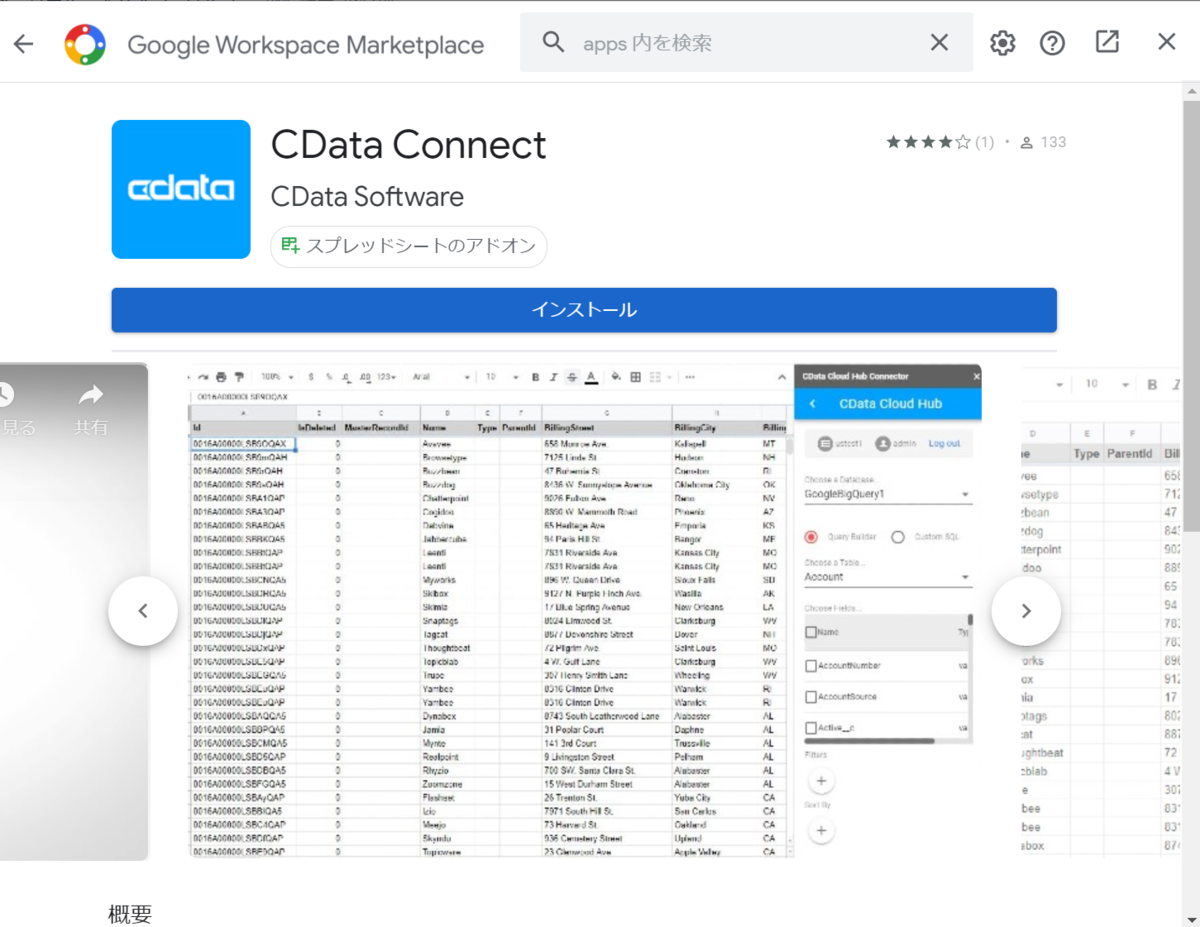Open Marketplace in a new window icon
This screenshot has height=927, width=1200.
[x=1107, y=42]
